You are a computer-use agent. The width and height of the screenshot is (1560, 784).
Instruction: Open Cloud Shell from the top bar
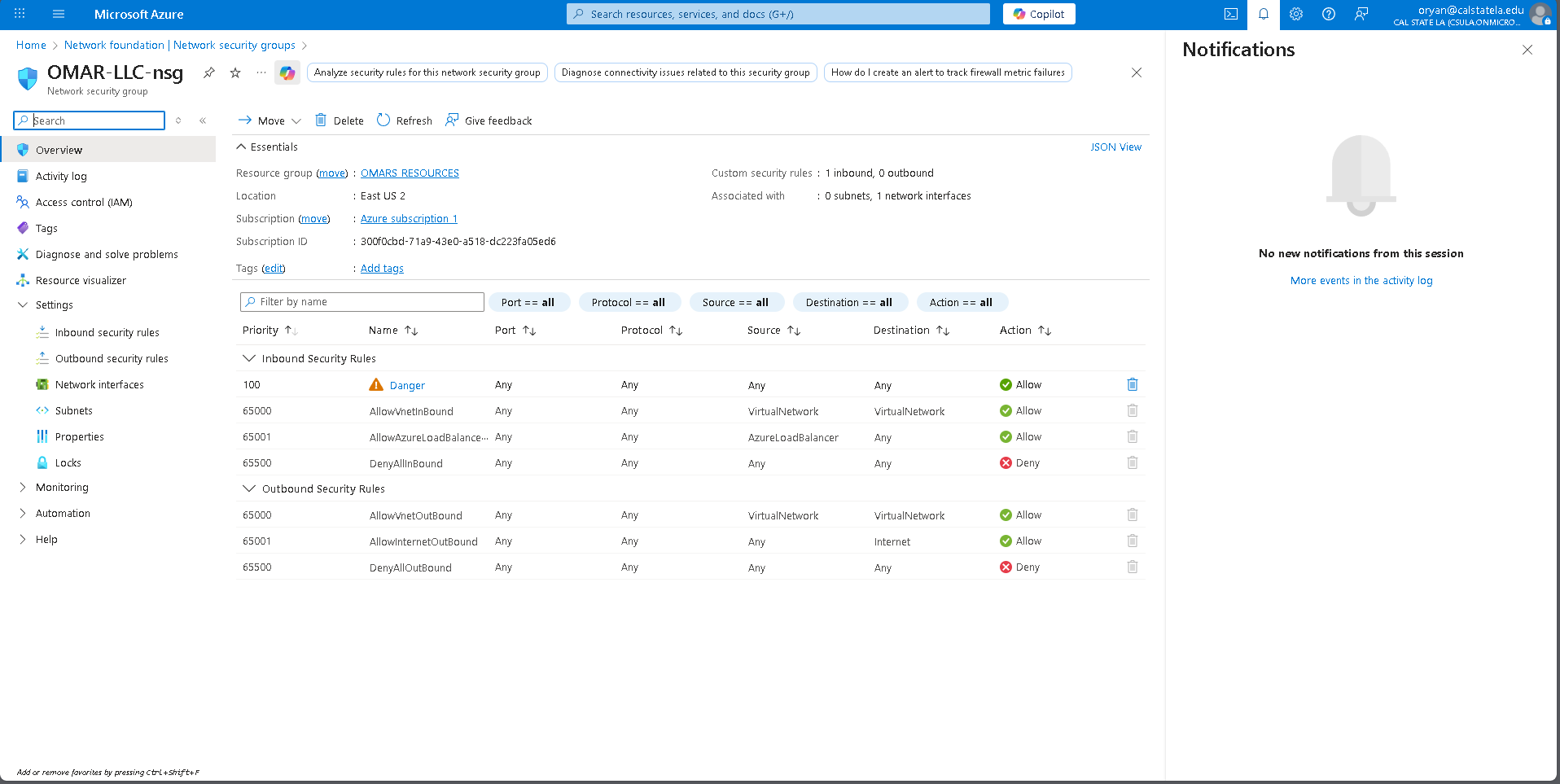click(1231, 14)
